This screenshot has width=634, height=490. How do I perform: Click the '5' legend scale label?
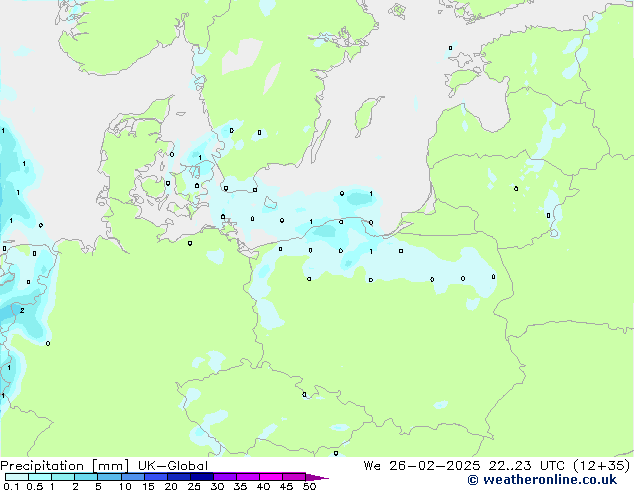click(x=98, y=486)
